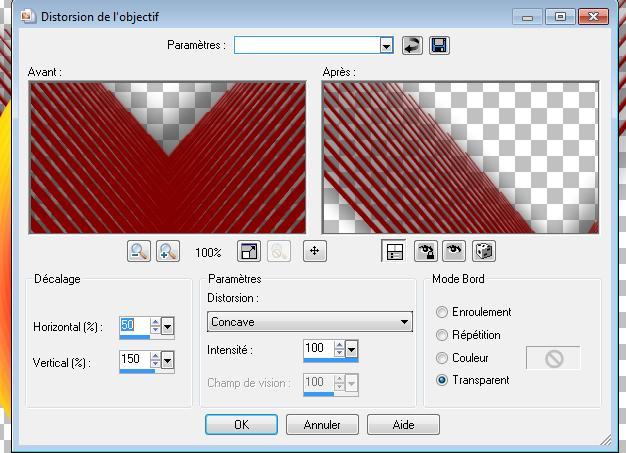The image size is (626, 453).
Task: Click the proof eye icon
Action: pos(454,251)
